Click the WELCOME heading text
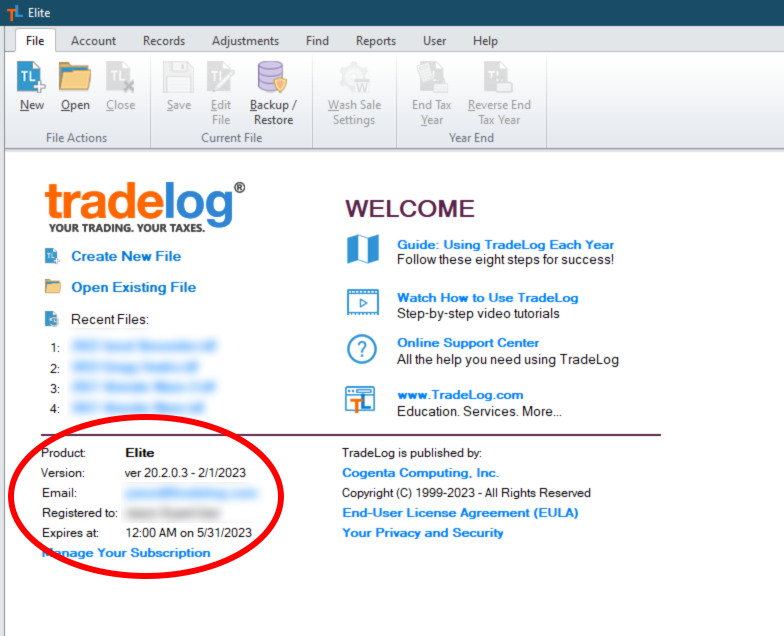This screenshot has width=784, height=636. (x=410, y=208)
